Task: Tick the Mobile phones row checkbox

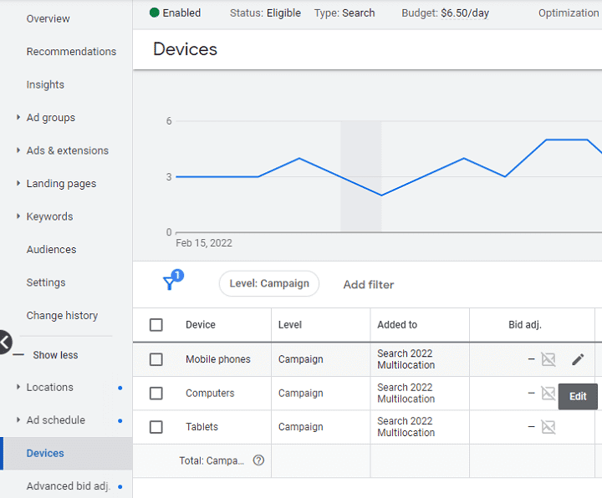Action: (x=156, y=360)
